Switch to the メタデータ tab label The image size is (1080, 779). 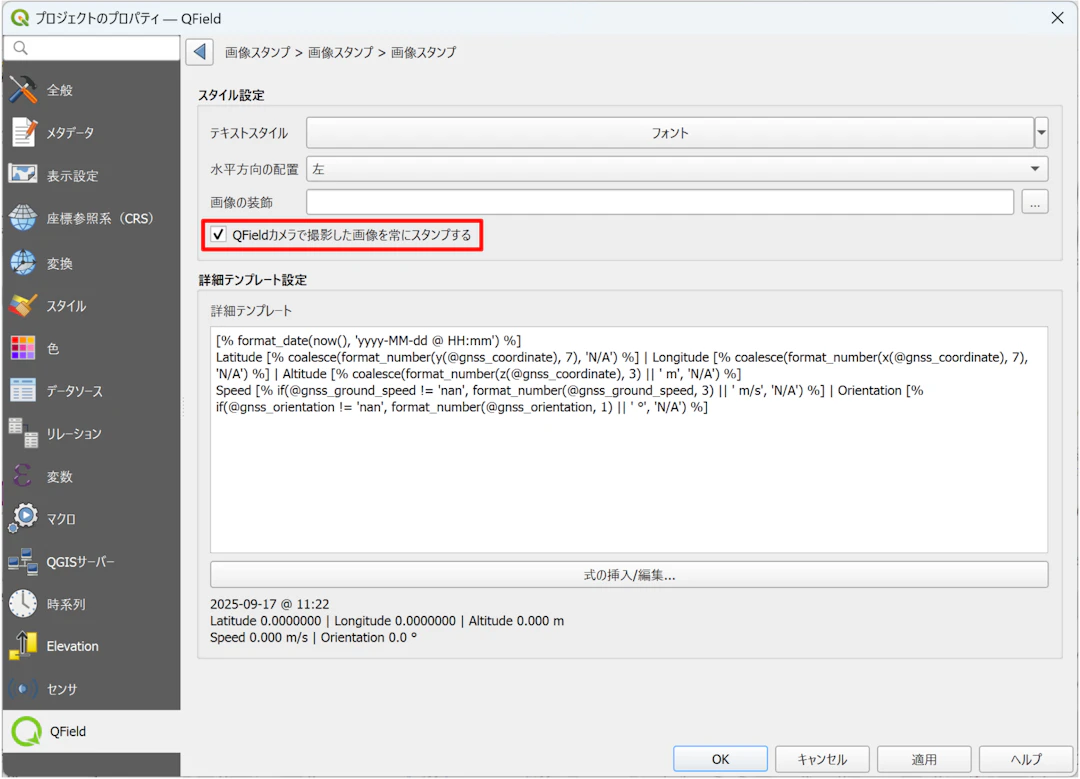[x=70, y=133]
